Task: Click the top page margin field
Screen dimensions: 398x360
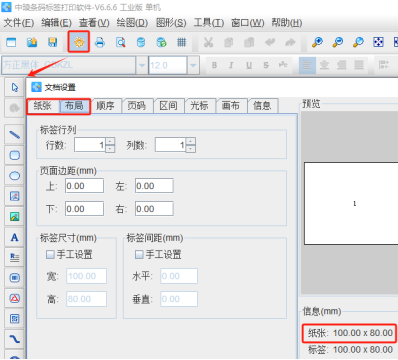Action: pyautogui.click(x=84, y=186)
